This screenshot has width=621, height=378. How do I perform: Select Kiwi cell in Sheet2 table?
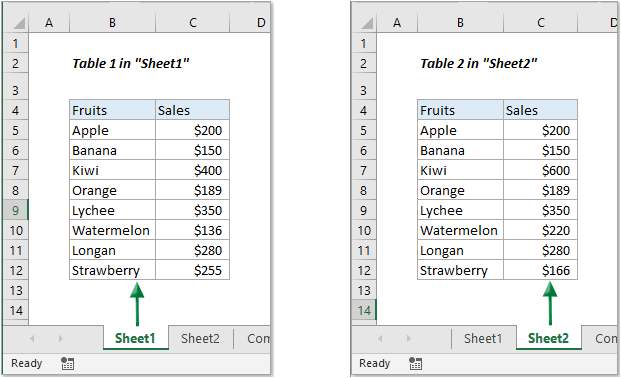coord(460,170)
